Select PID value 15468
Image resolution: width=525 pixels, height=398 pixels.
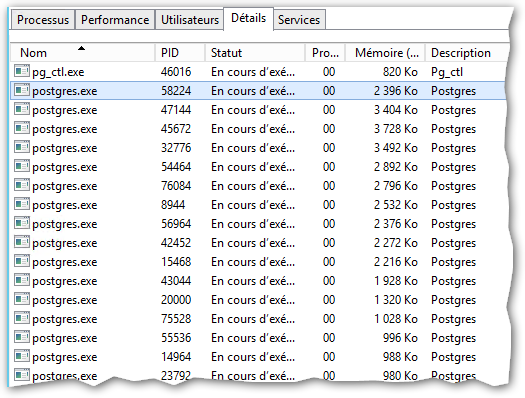click(176, 262)
